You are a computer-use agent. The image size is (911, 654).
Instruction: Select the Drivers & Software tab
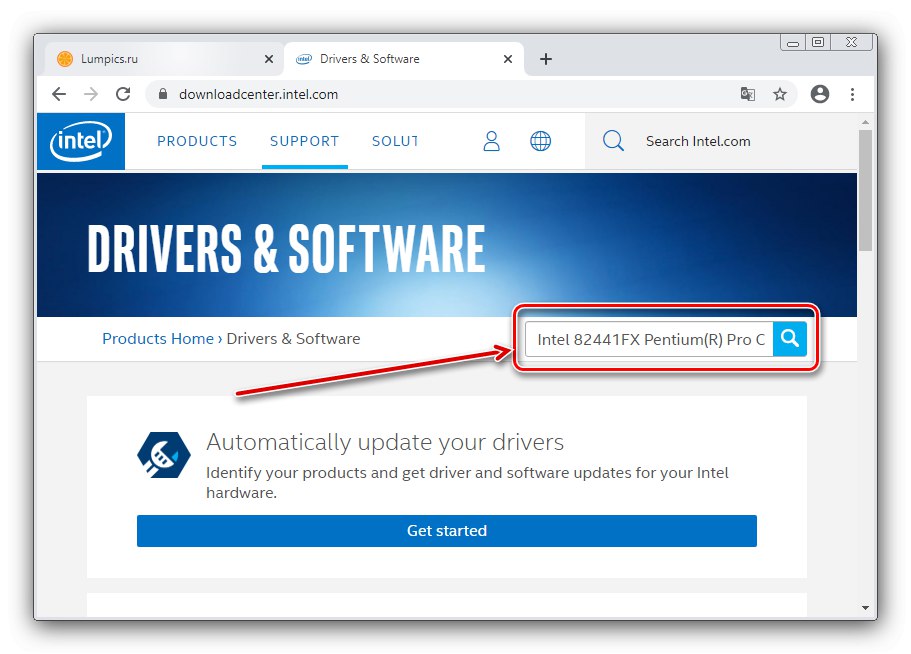404,59
